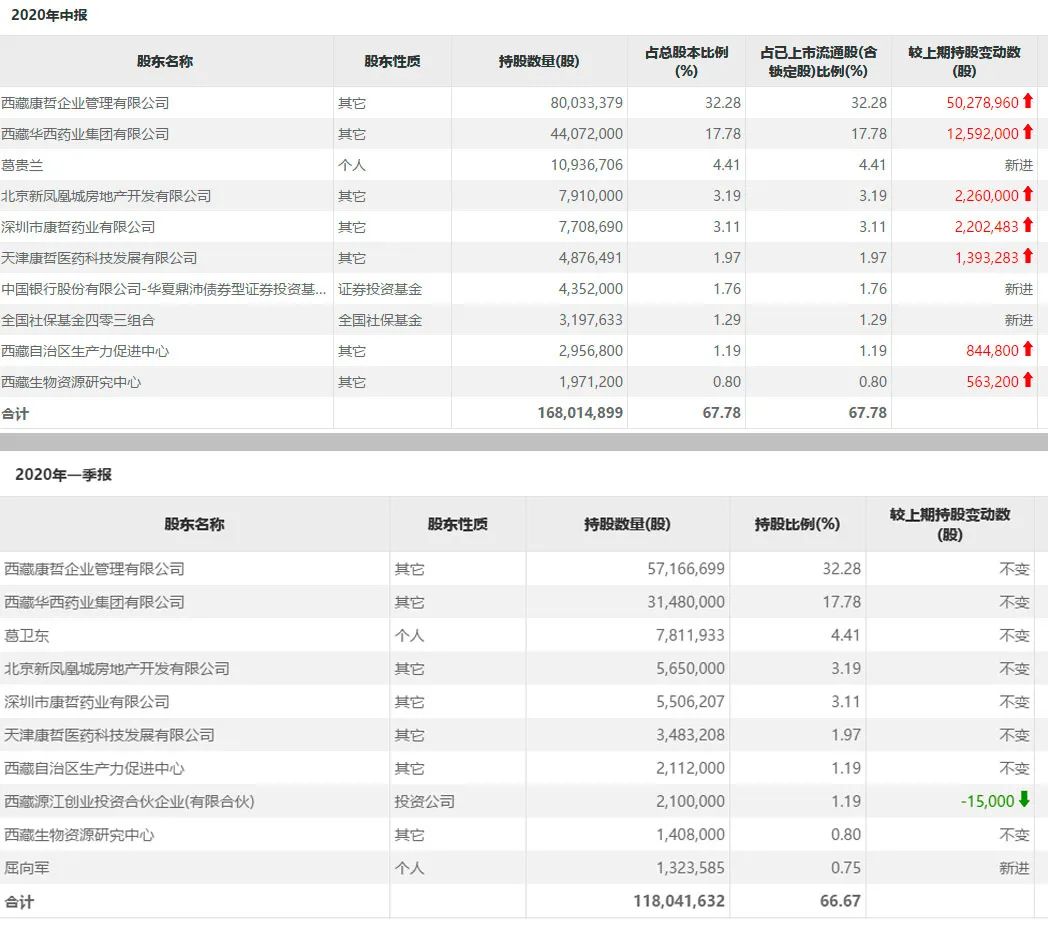Click holding value 1,323,585
Screen dimensions: 1048x928
coord(690,868)
